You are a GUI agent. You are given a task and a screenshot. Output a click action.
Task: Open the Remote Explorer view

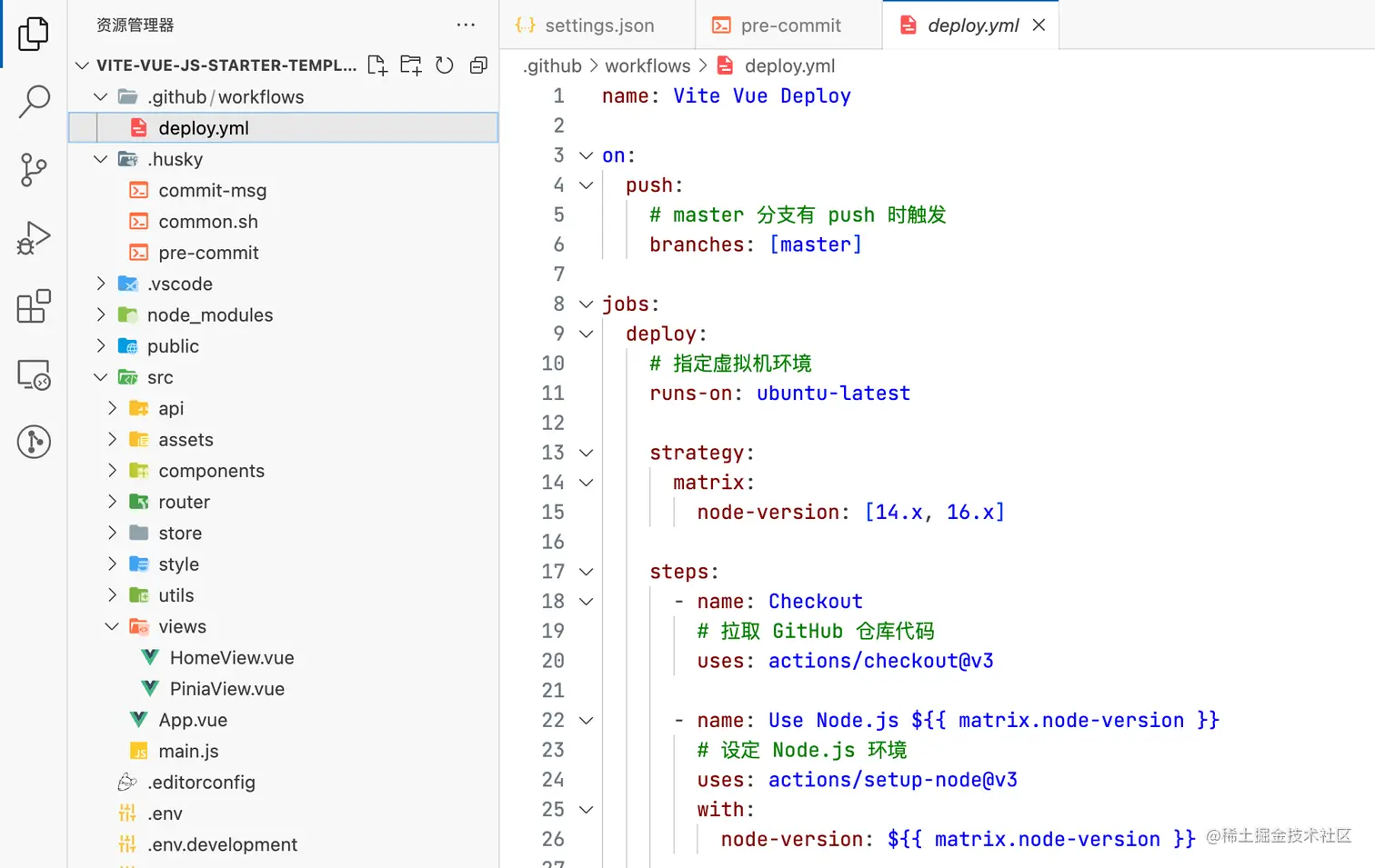point(34,374)
